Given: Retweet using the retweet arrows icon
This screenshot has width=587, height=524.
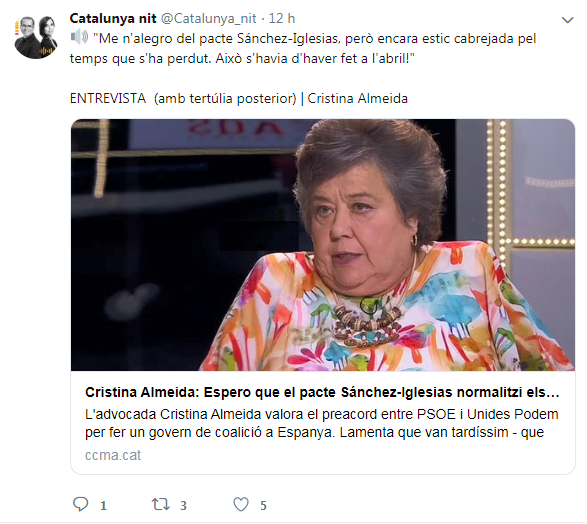Looking at the screenshot, I should click(x=161, y=504).
